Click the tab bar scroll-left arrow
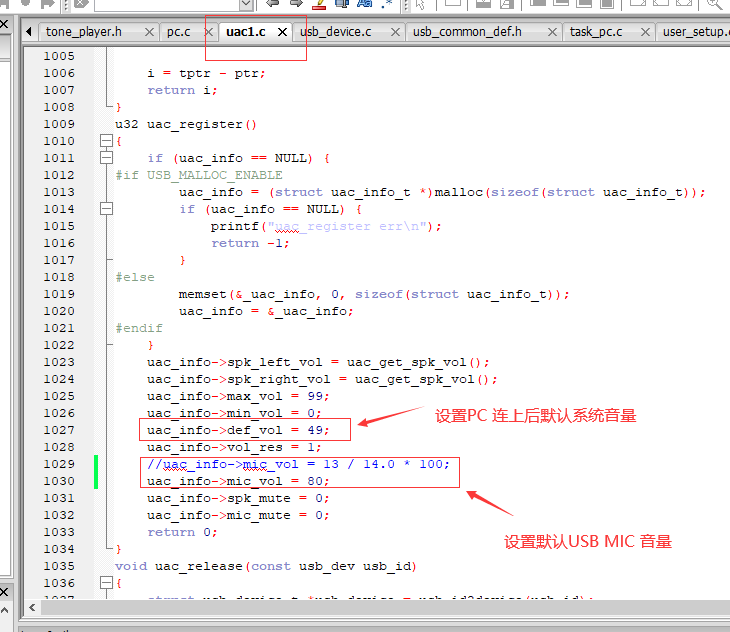The height and width of the screenshot is (632, 730). pos(29,32)
